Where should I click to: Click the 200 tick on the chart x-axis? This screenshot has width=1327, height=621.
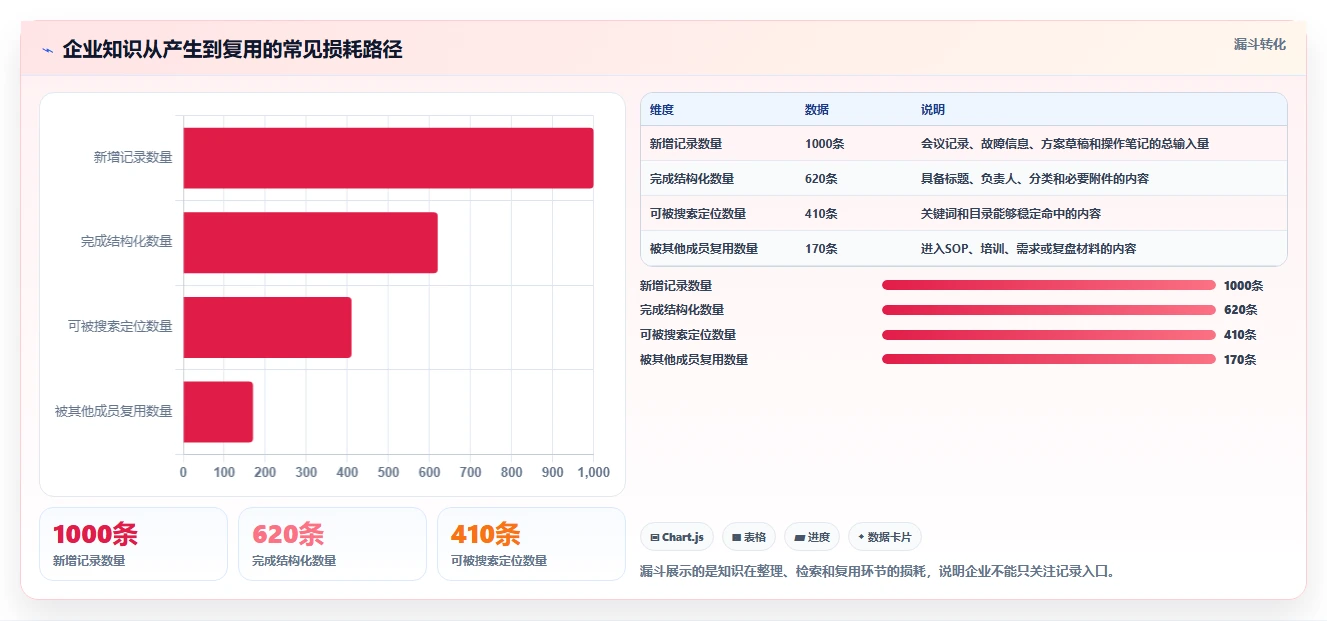(x=265, y=472)
